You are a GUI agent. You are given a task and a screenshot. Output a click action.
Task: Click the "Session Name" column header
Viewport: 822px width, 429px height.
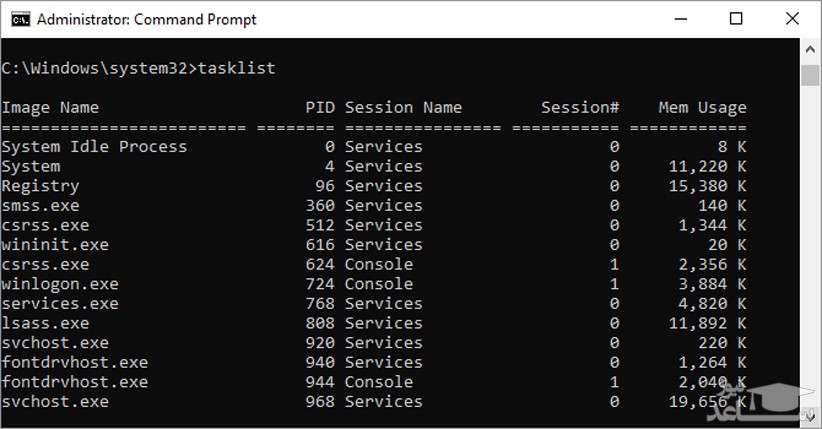pos(403,107)
